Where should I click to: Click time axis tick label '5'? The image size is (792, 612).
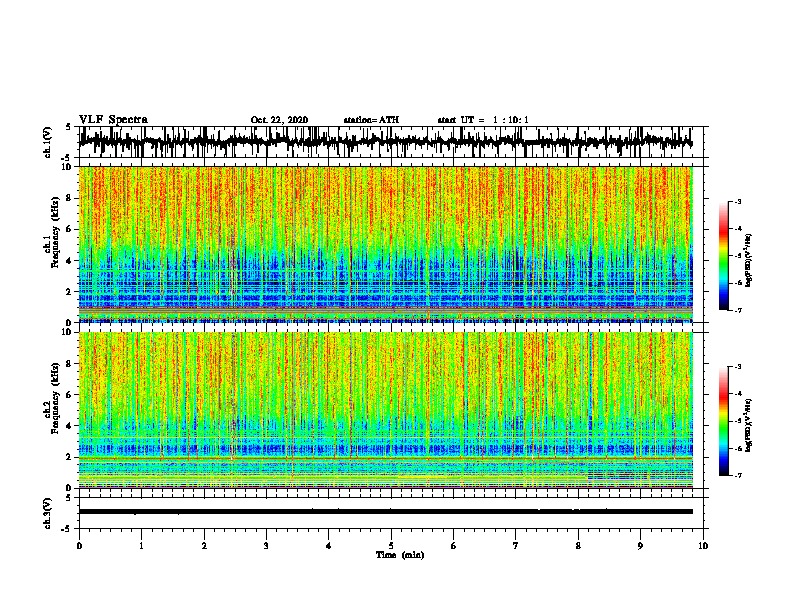391,546
